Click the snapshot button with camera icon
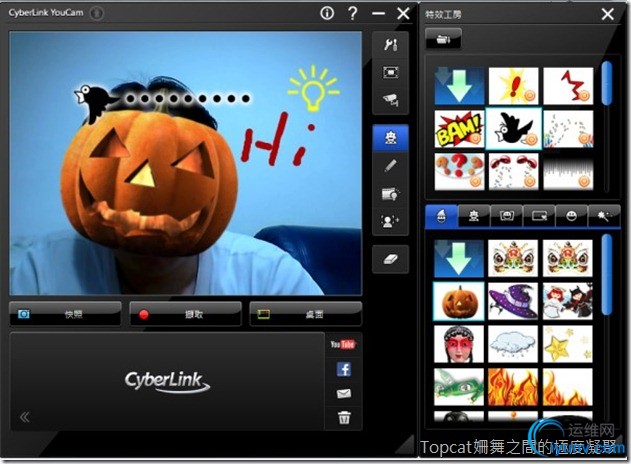631x464 pixels. (x=65, y=314)
